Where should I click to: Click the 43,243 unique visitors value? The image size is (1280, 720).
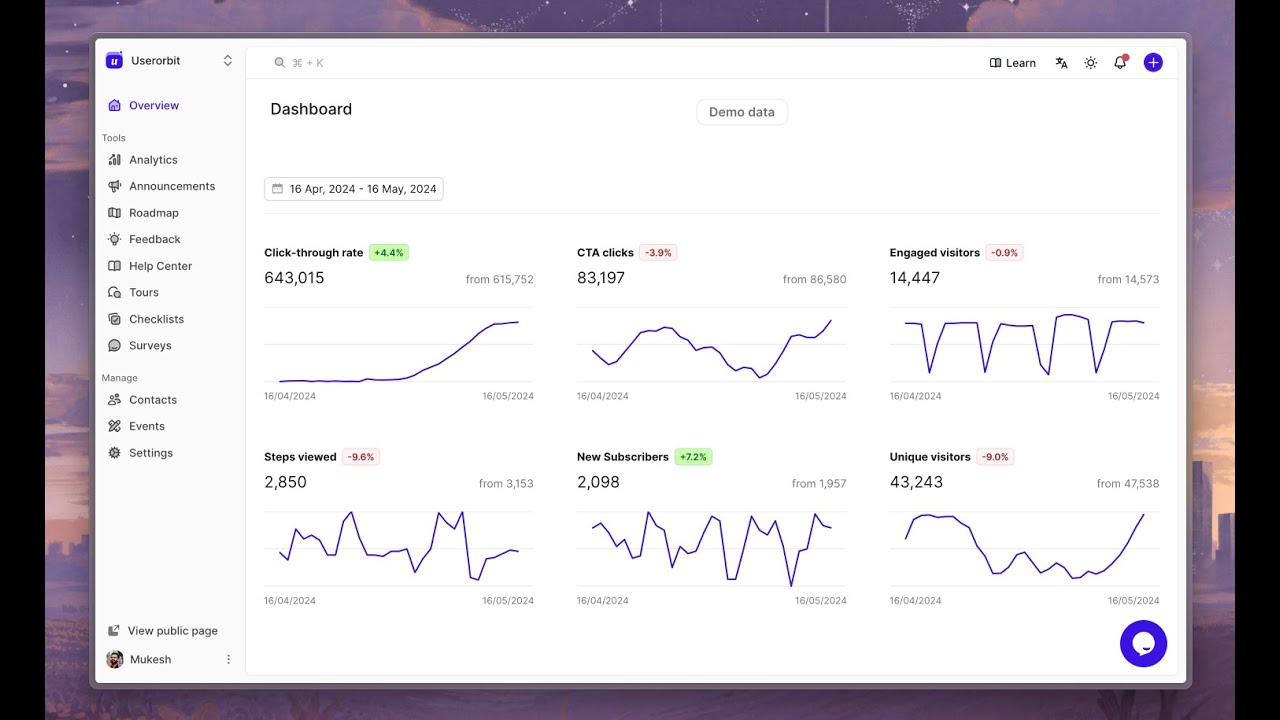click(x=916, y=482)
